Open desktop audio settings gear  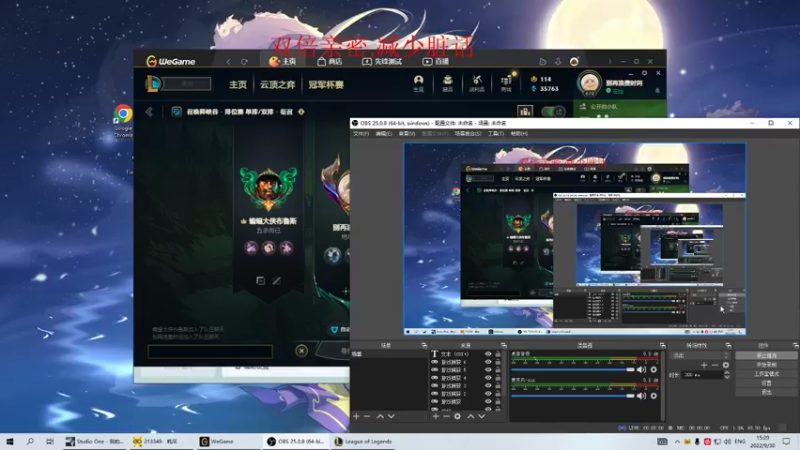(x=654, y=369)
